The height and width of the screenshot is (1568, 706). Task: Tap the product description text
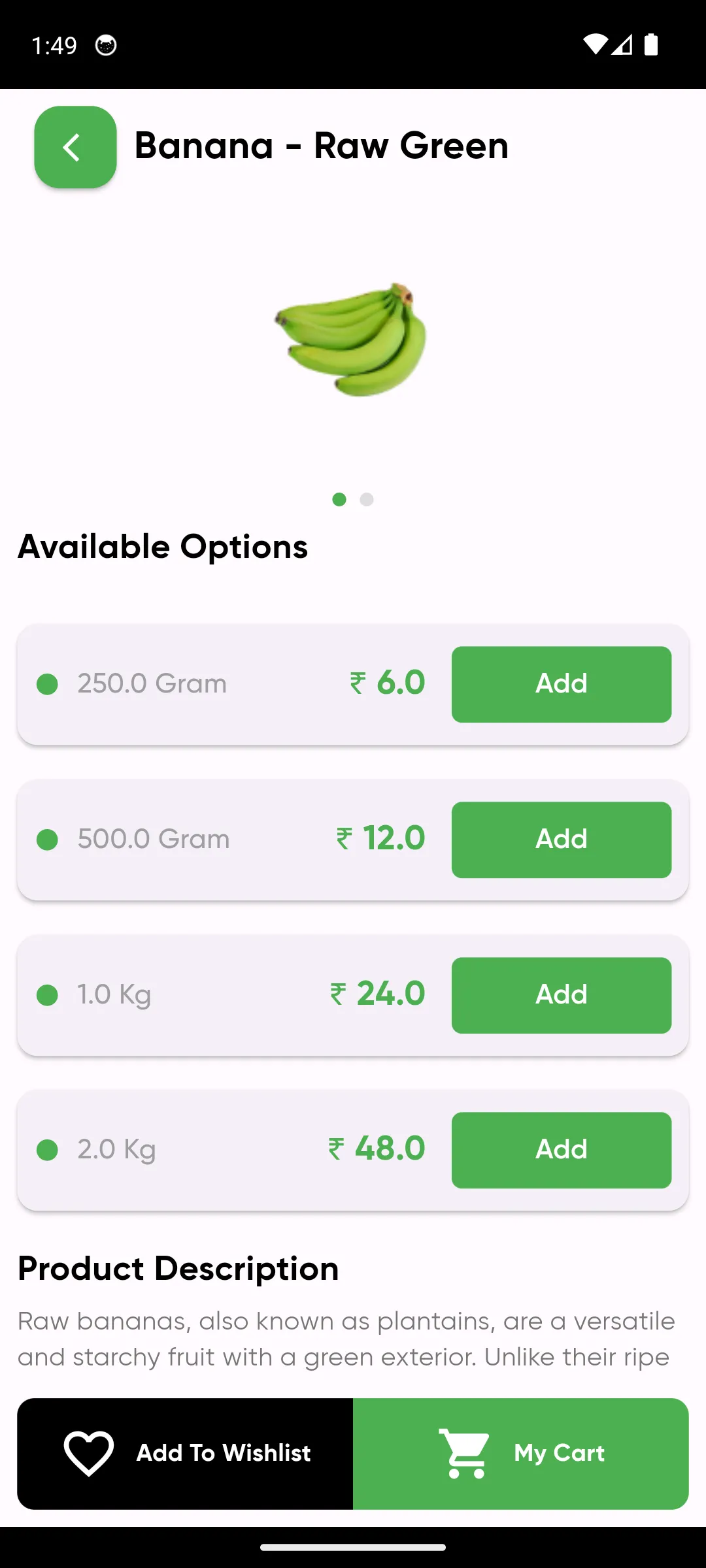pyautogui.click(x=346, y=1339)
